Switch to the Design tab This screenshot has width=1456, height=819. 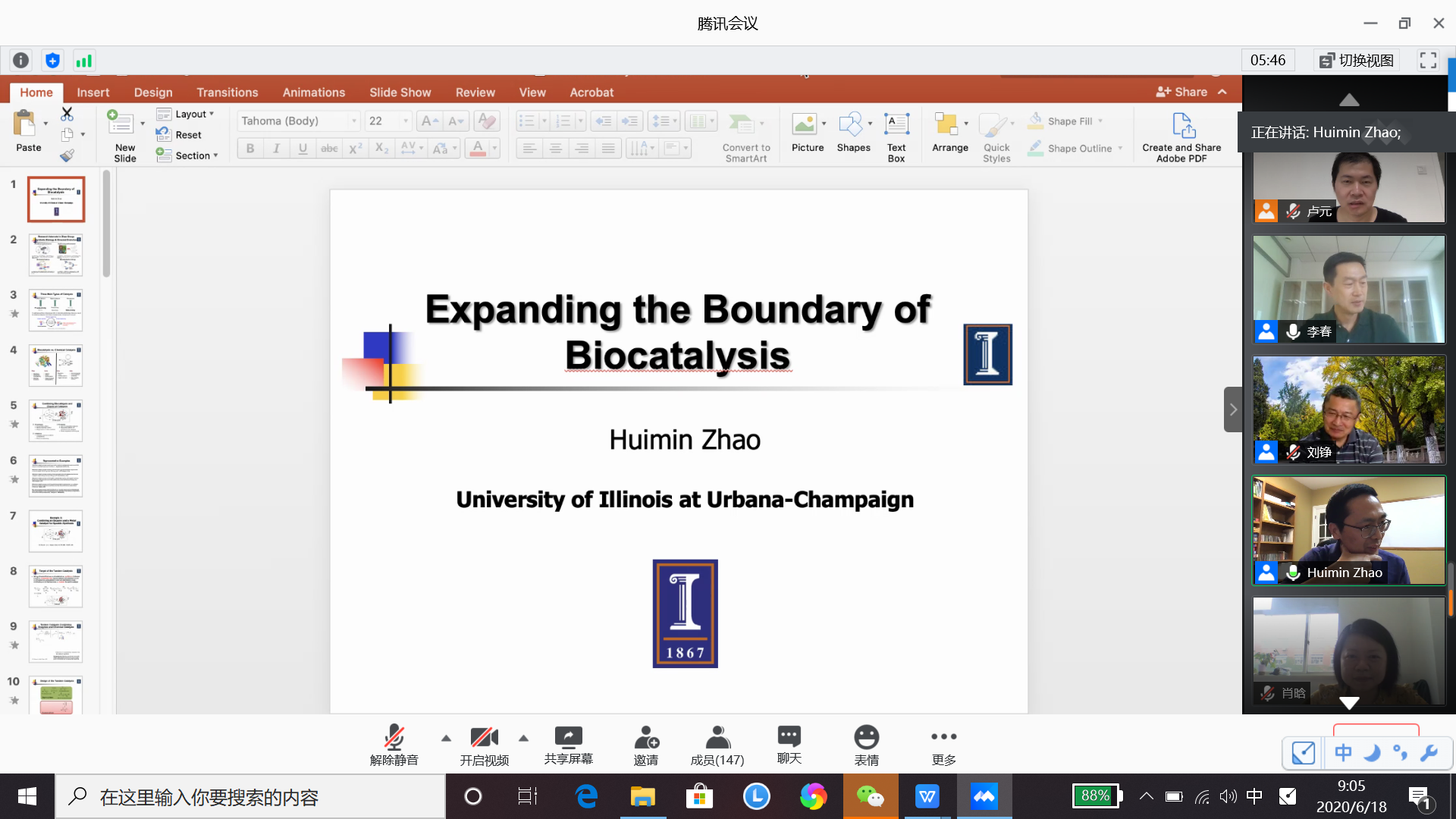coord(153,93)
